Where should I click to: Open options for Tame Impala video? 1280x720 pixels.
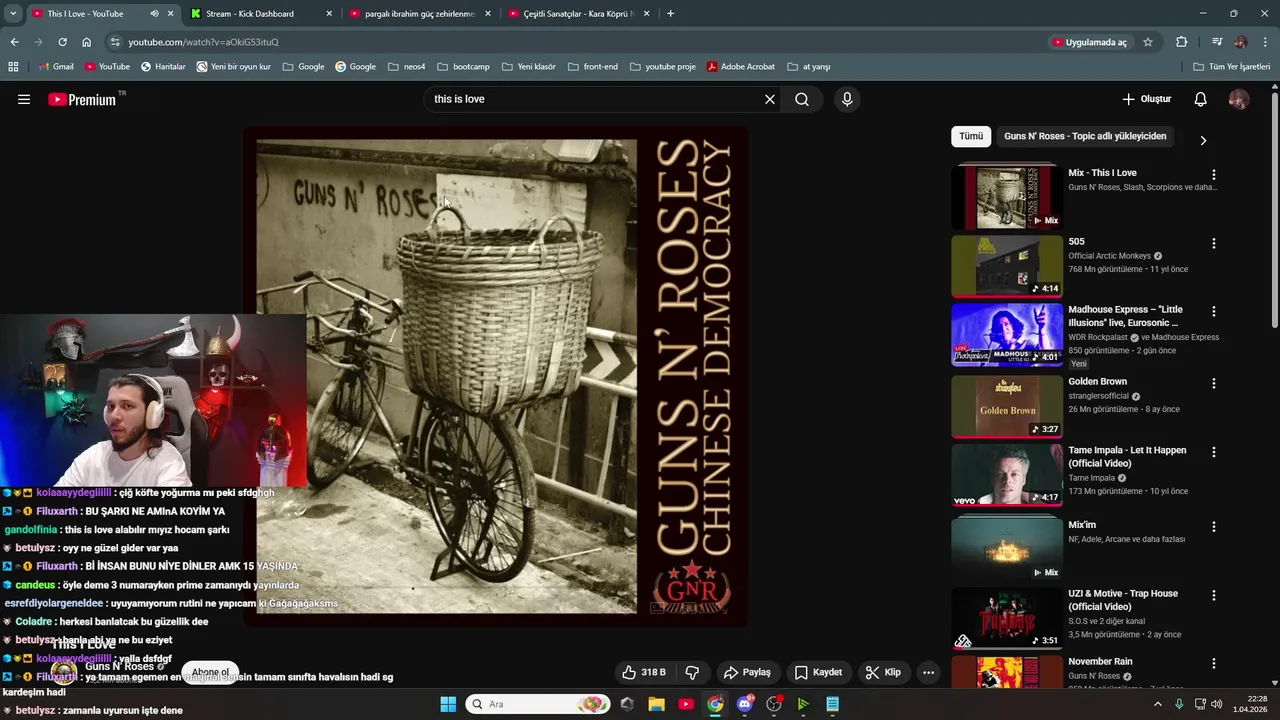[x=1214, y=452]
